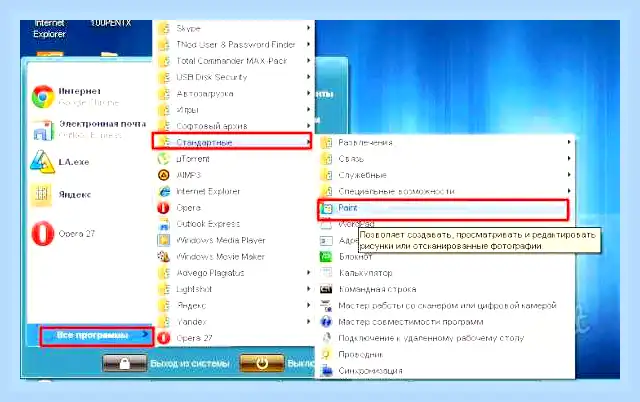Click the Калькулятор icon

pyautogui.click(x=326, y=273)
